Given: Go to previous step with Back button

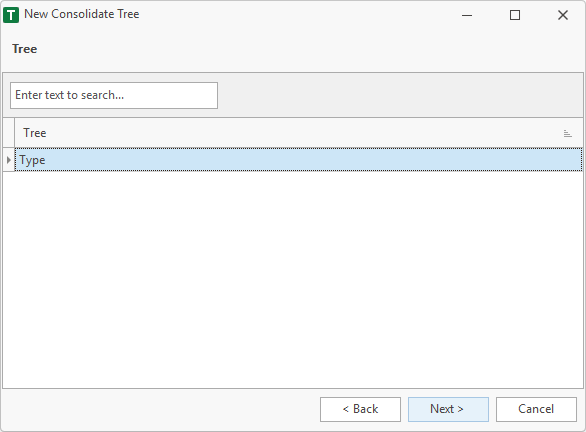Looking at the screenshot, I should pyautogui.click(x=360, y=409).
